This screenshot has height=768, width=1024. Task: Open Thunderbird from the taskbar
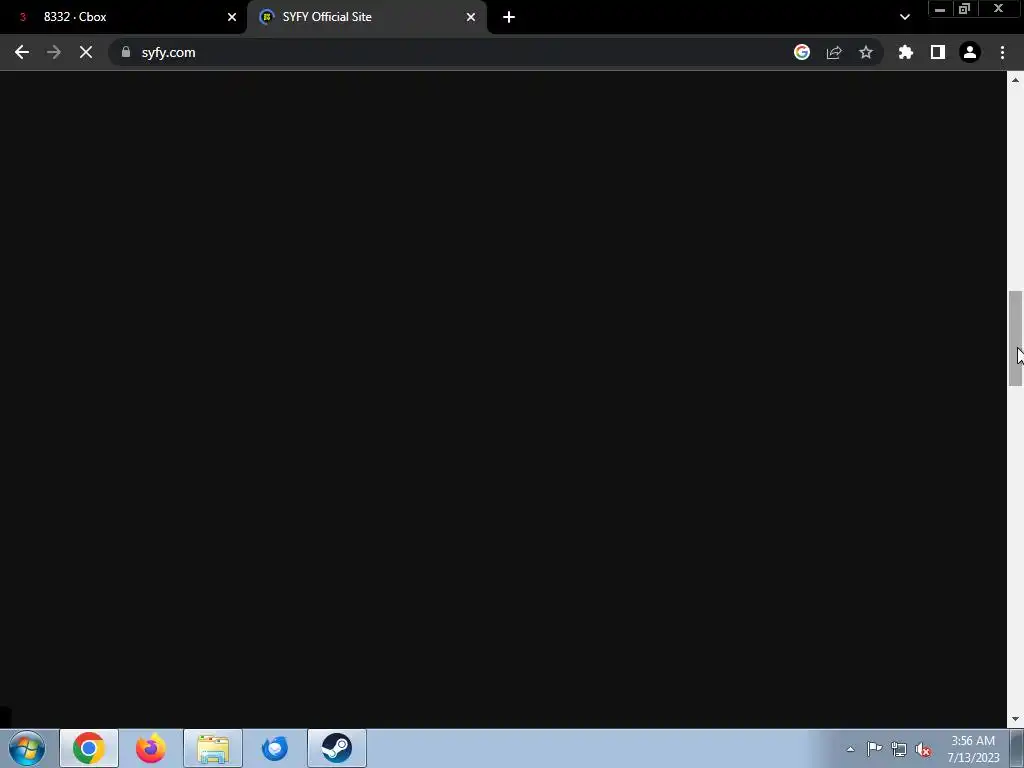pyautogui.click(x=275, y=748)
